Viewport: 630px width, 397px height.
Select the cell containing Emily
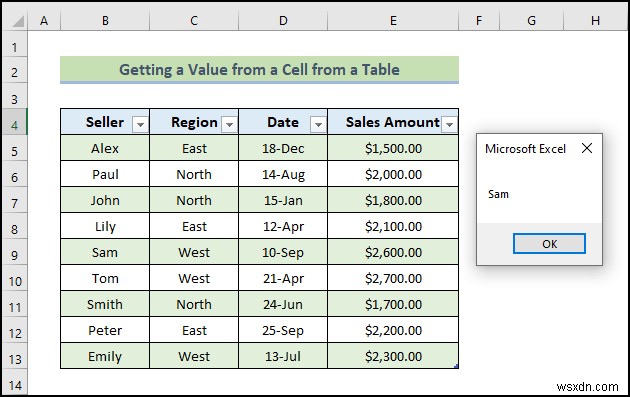(105, 356)
